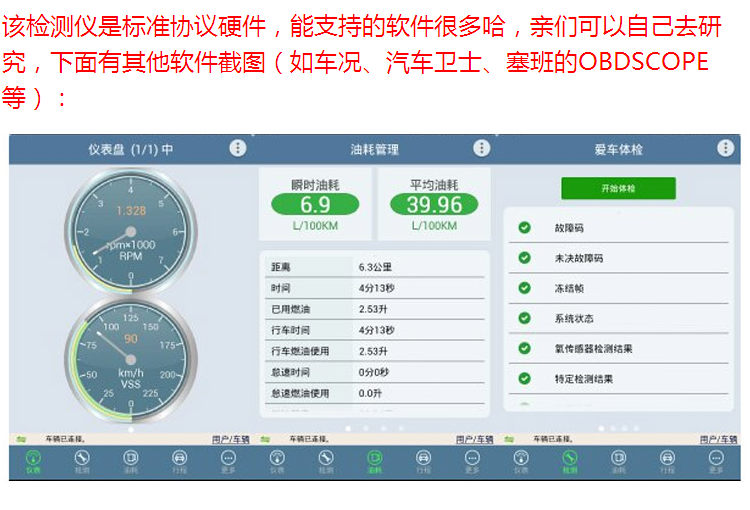Tap green connection icon in 油耗管理 status bar

265,439
